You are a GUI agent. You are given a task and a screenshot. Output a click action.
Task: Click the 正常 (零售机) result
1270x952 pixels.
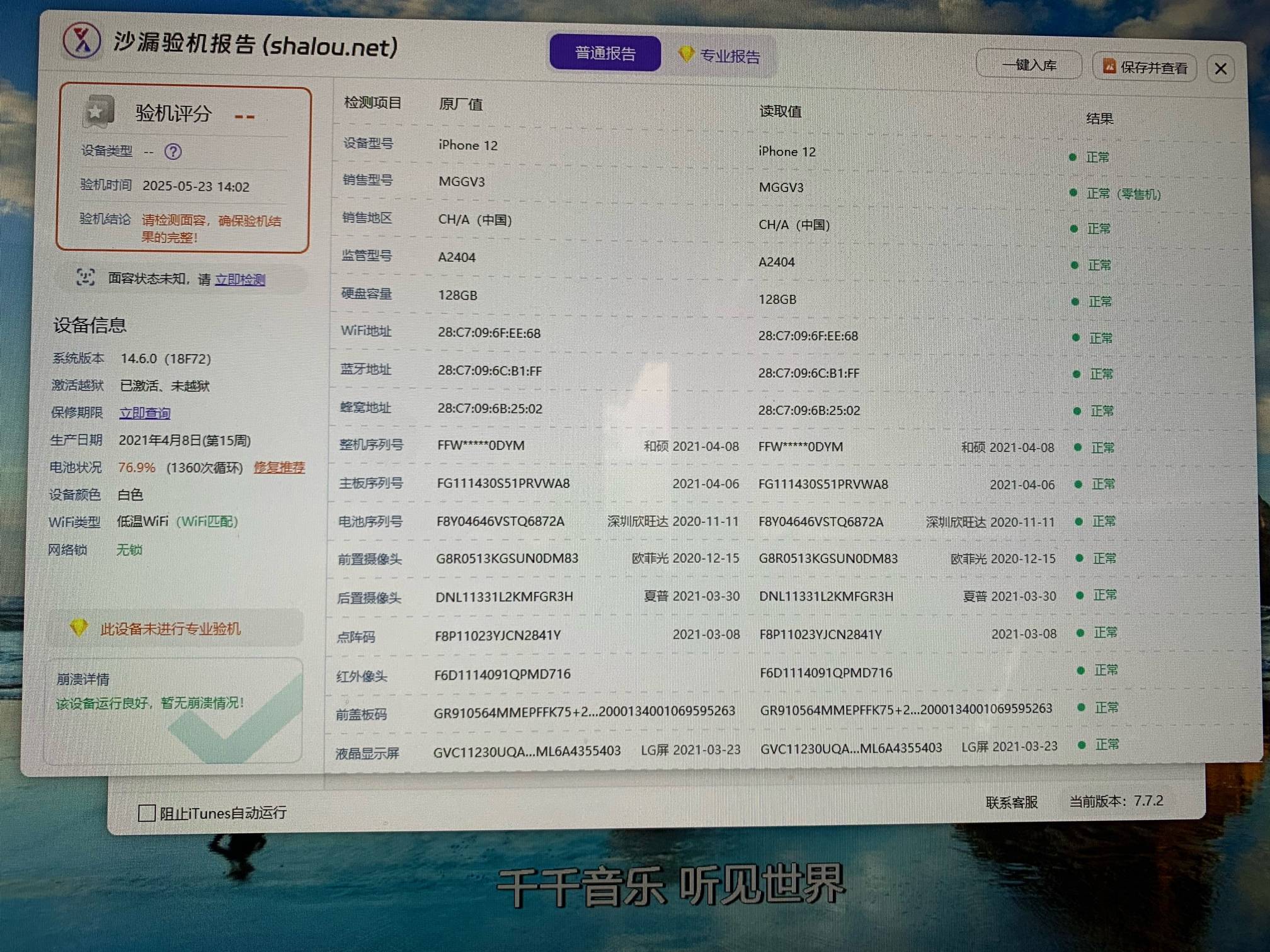1123,194
